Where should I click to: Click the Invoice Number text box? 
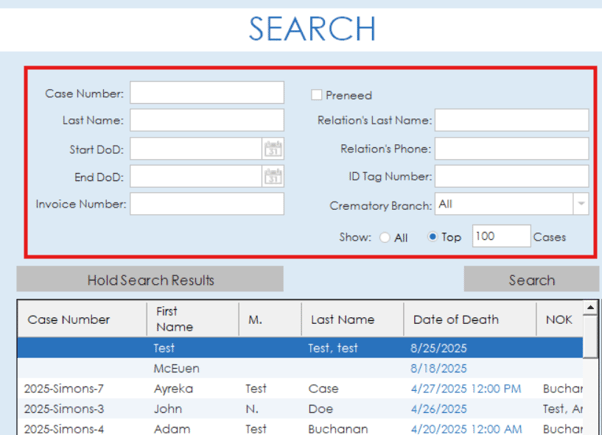[206, 204]
